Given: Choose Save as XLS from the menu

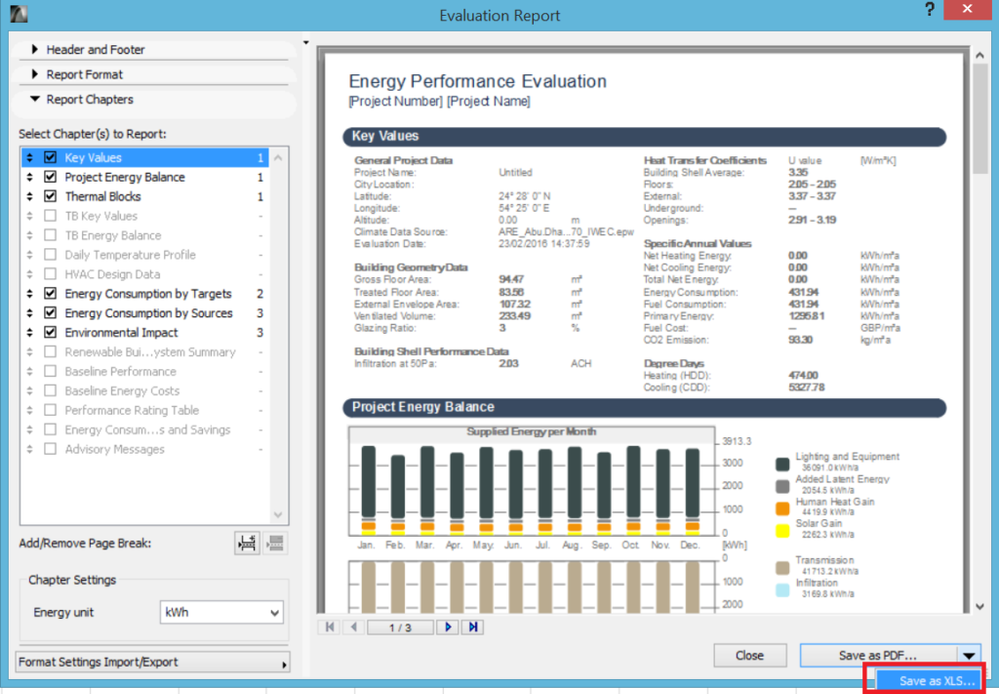Looking at the screenshot, I should coord(935,681).
